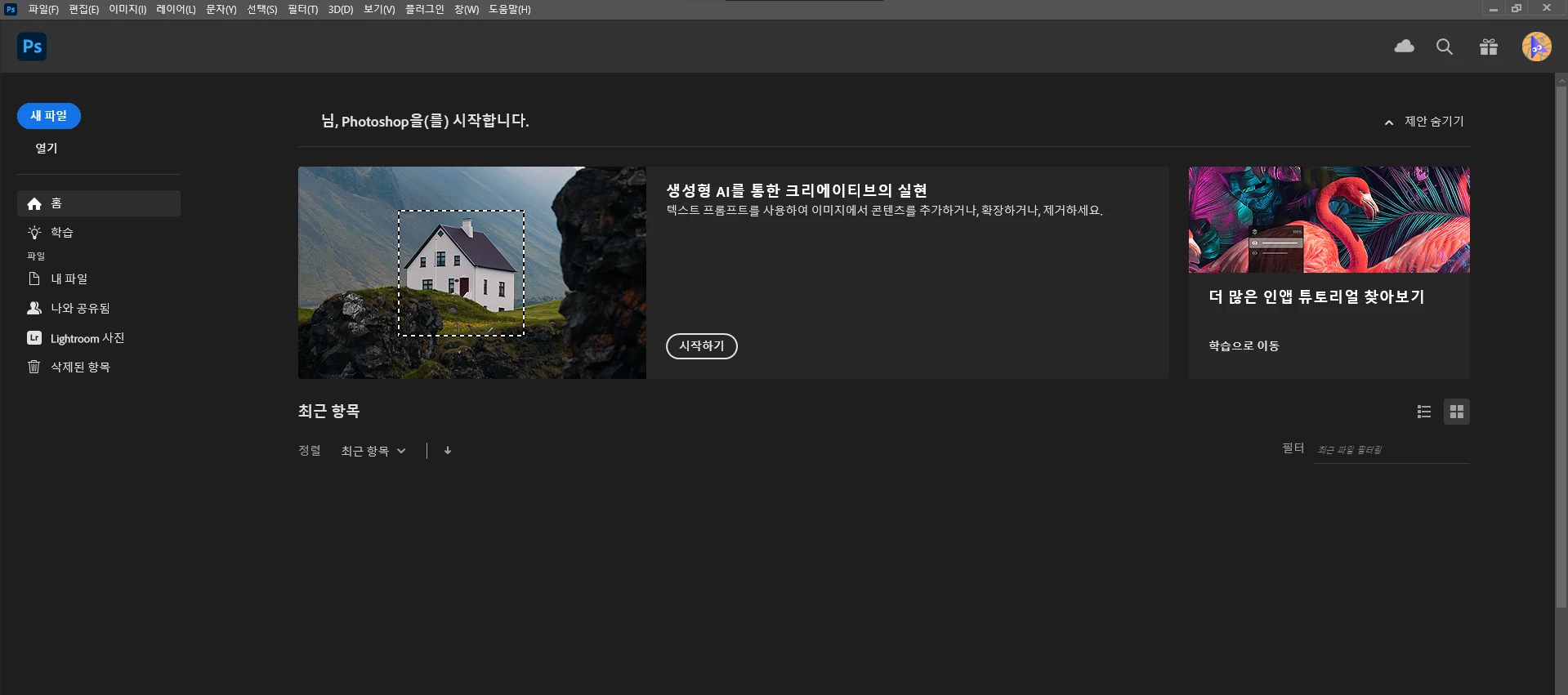The image size is (1568, 695).
Task: Click the 최근 항목 section heading
Action: (329, 411)
